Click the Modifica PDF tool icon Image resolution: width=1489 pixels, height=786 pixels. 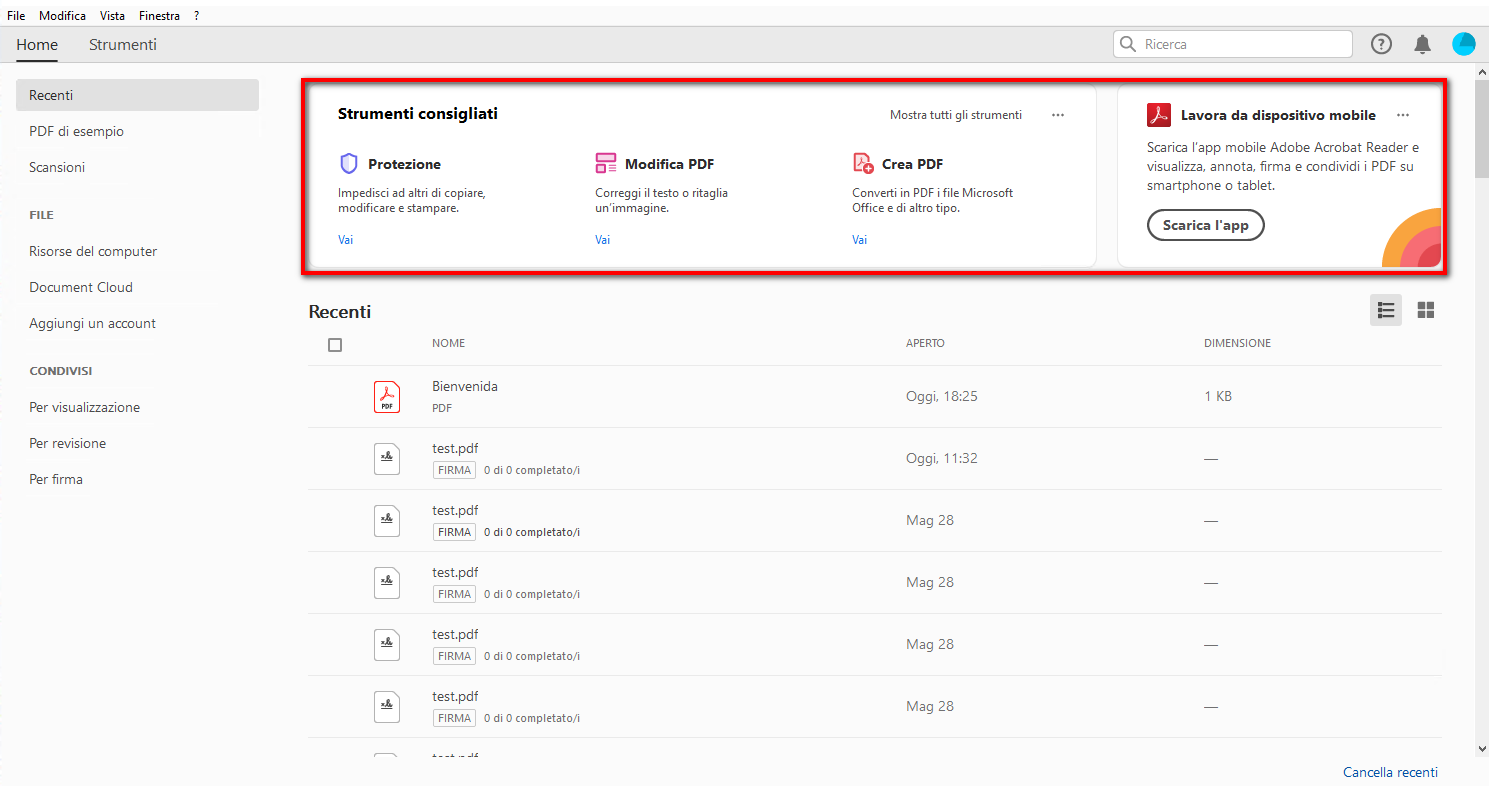pyautogui.click(x=605, y=164)
